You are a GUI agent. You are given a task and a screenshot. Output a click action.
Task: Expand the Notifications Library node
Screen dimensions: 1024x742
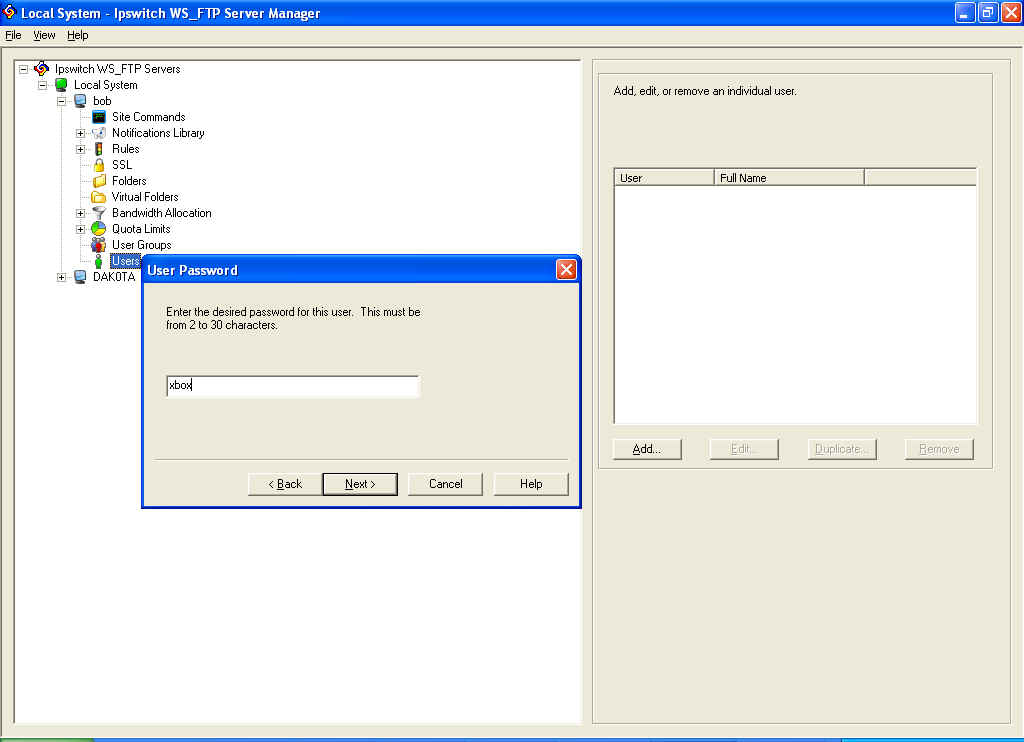tap(80, 133)
